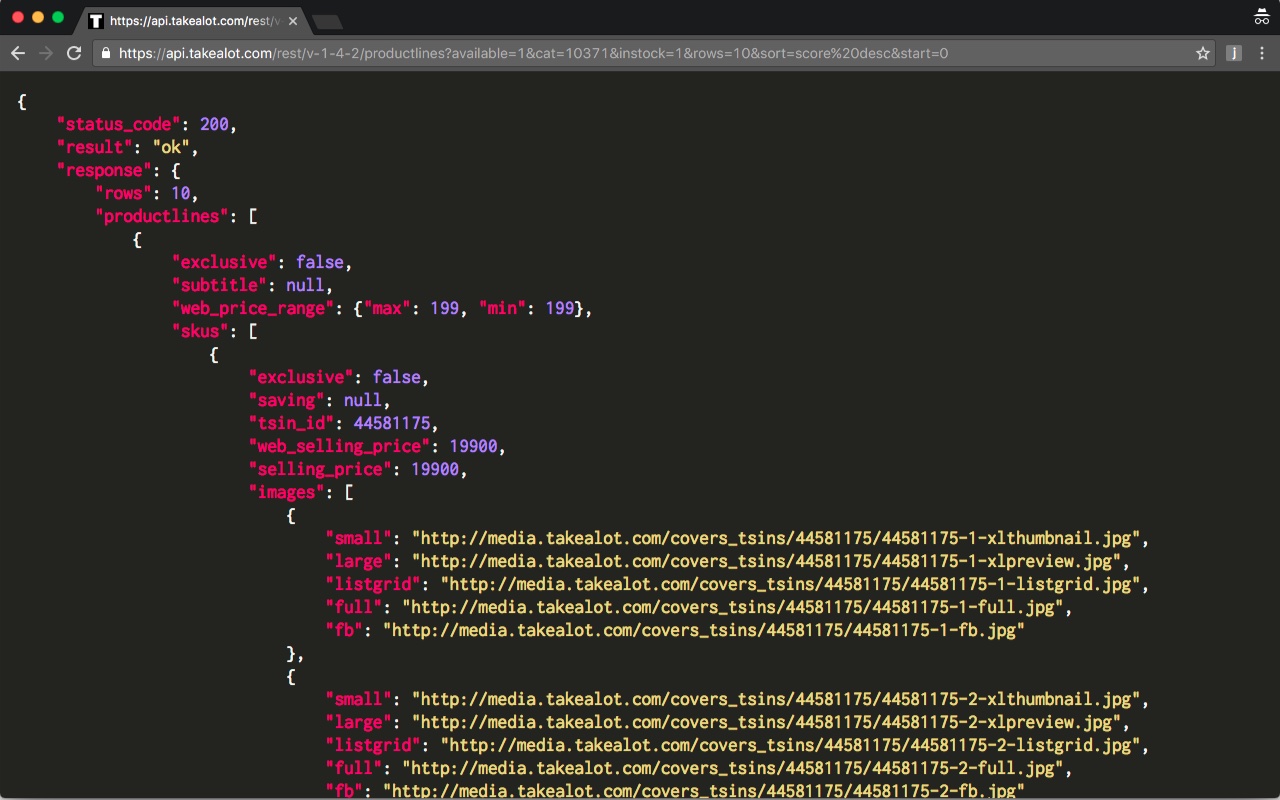Click the "selling_price" key
The height and width of the screenshot is (800, 1280).
pyautogui.click(x=321, y=469)
